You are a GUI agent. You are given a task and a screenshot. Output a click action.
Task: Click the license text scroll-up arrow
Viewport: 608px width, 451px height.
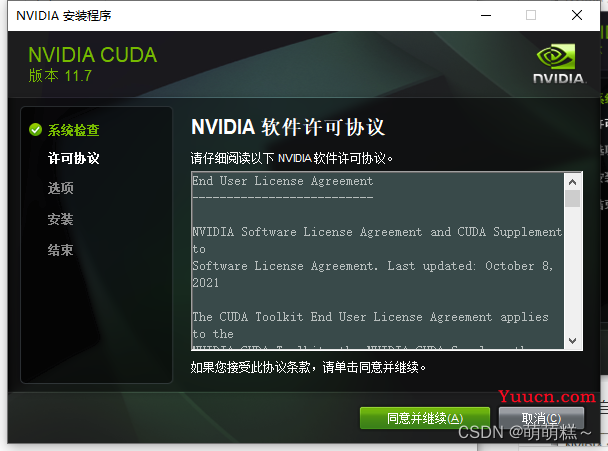point(573,182)
